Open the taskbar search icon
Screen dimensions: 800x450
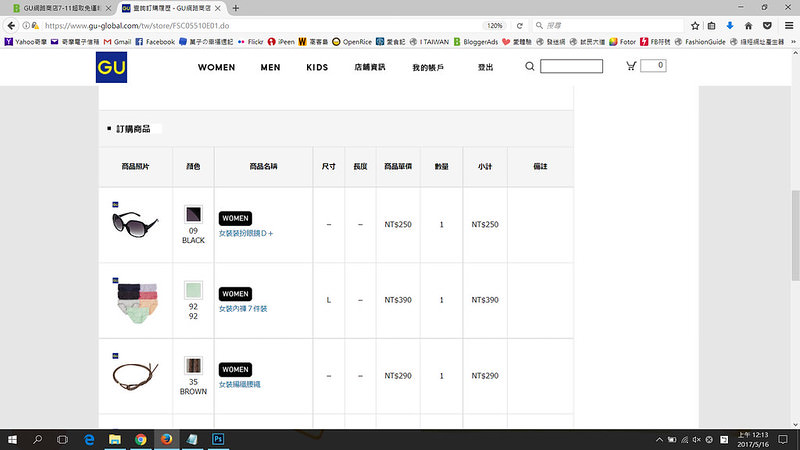pyautogui.click(x=37, y=439)
